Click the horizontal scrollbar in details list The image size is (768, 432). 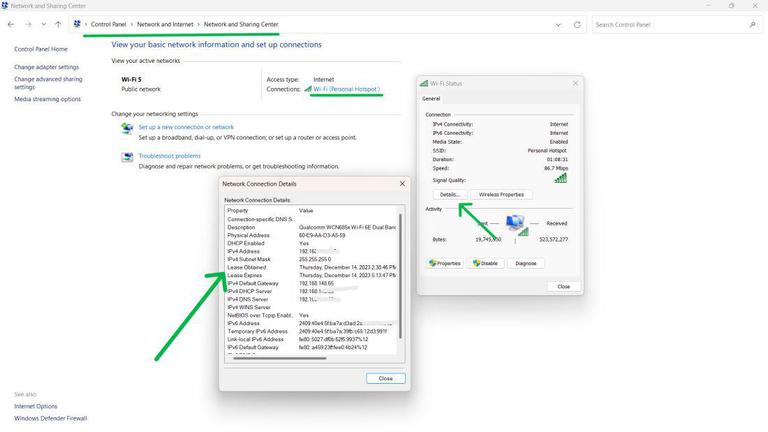coord(280,359)
